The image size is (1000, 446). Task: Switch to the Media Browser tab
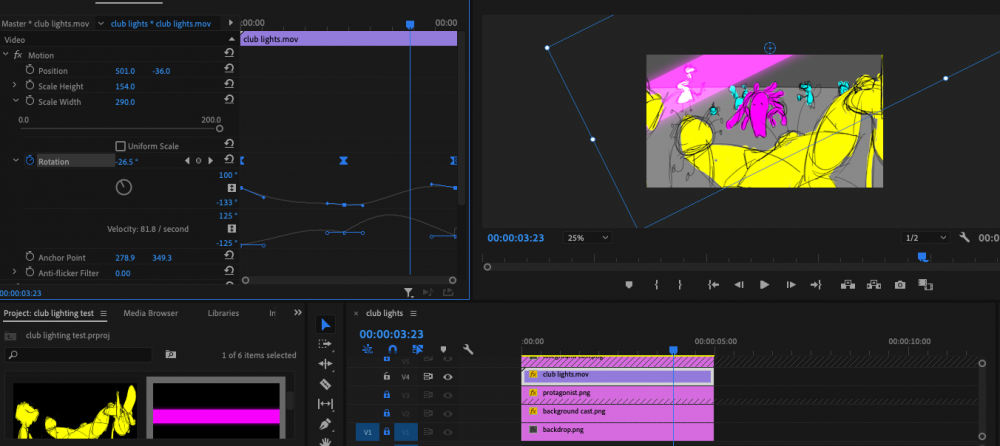[149, 313]
